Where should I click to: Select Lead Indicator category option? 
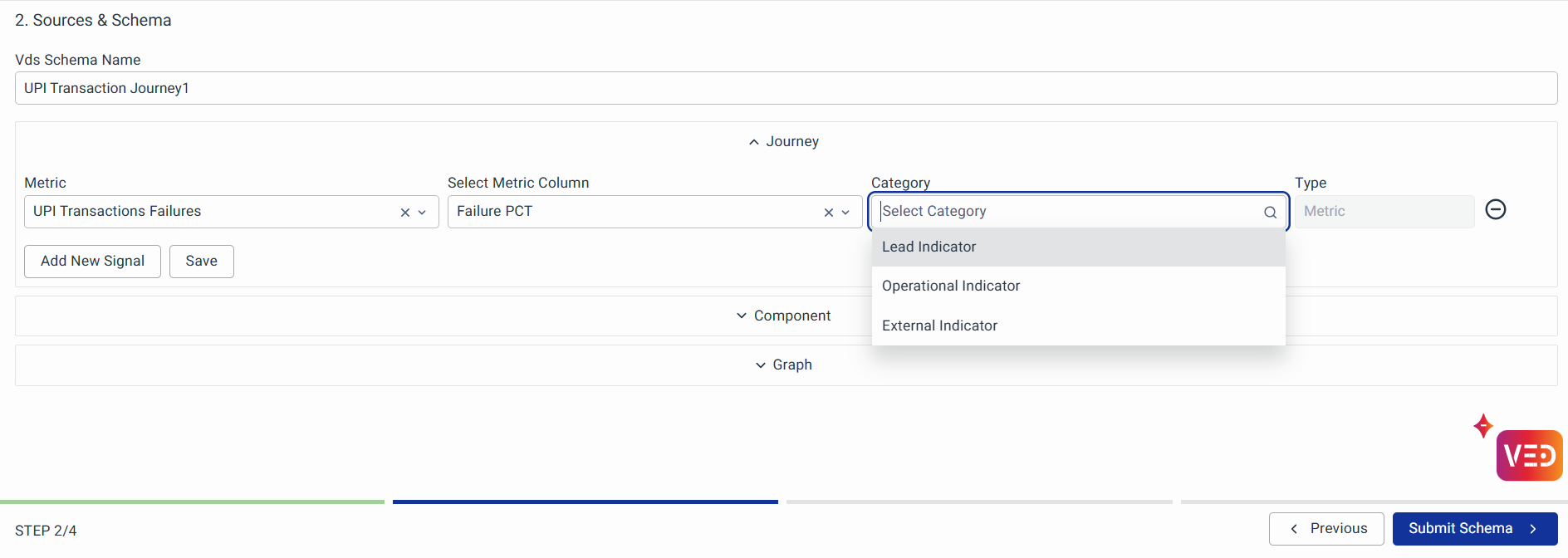tap(929, 247)
